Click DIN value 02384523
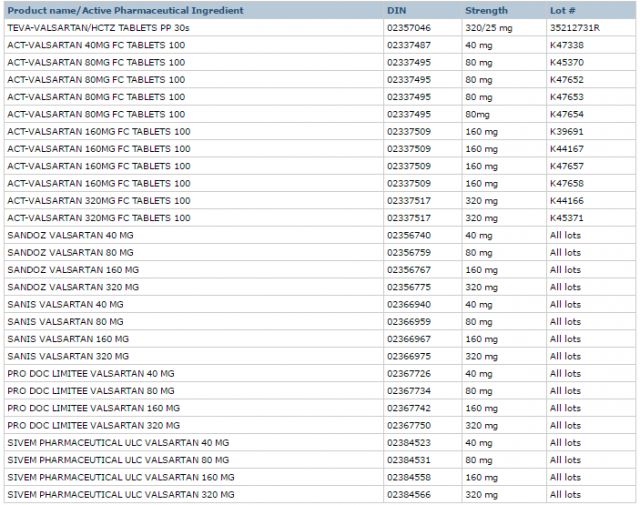 tap(409, 443)
